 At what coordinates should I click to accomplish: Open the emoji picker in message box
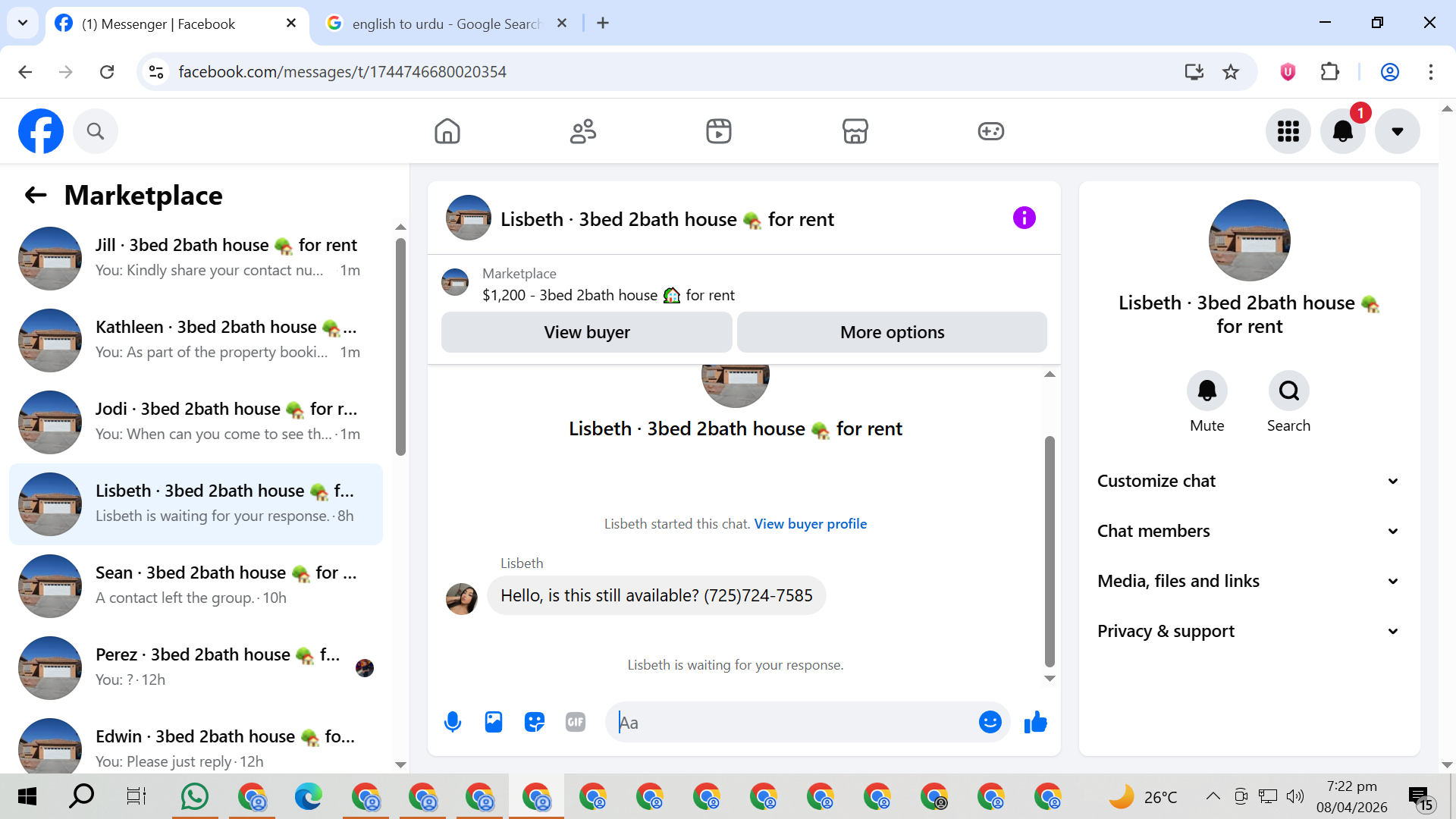coord(990,722)
